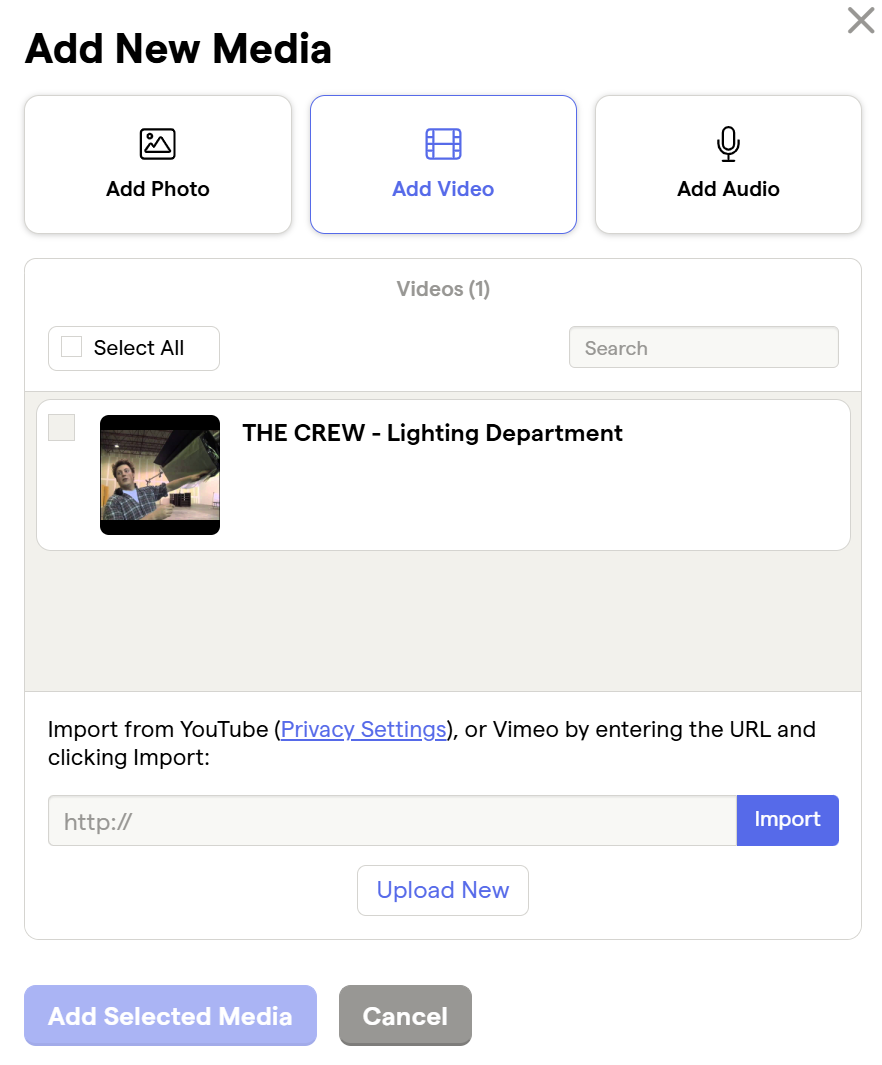Click the Upload New button
882x1065 pixels.
coord(443,890)
